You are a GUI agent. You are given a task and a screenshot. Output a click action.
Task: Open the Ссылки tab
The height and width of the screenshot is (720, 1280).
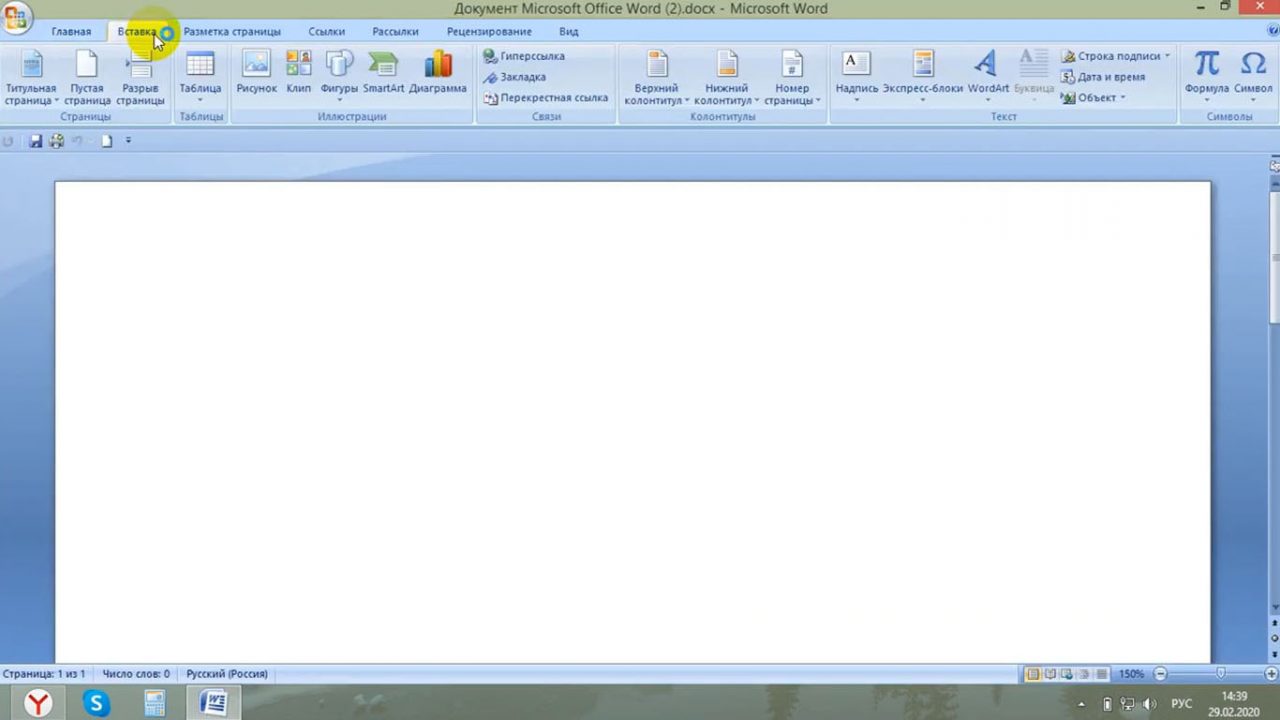point(327,32)
